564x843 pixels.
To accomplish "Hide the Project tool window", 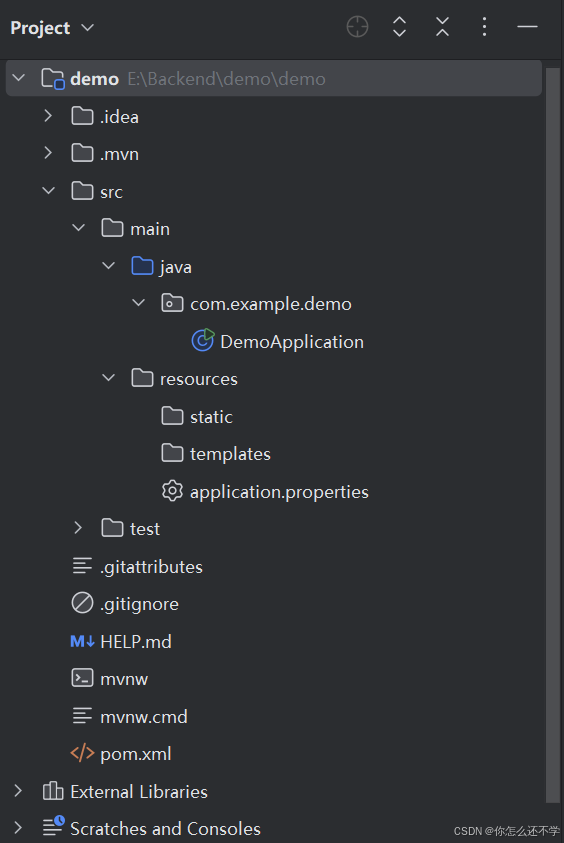I will (527, 26).
